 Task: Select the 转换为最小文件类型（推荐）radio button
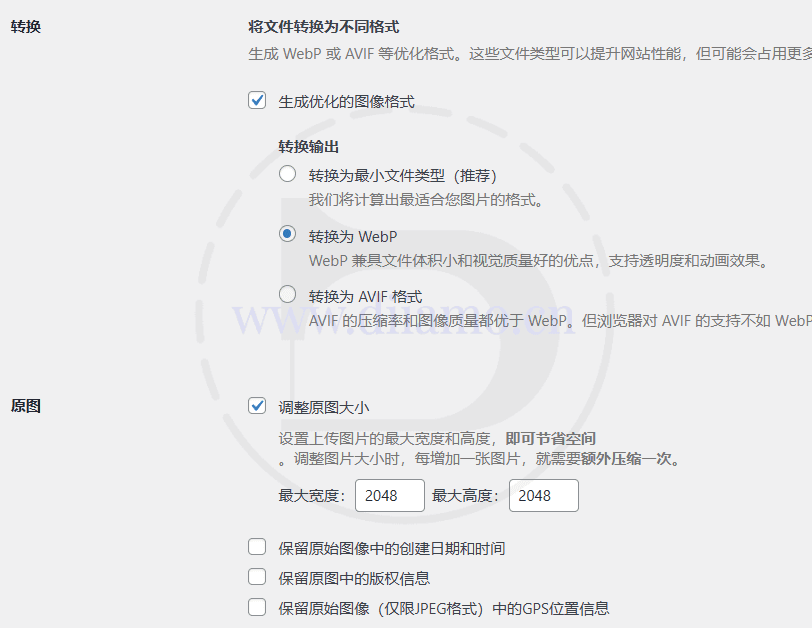click(288, 174)
